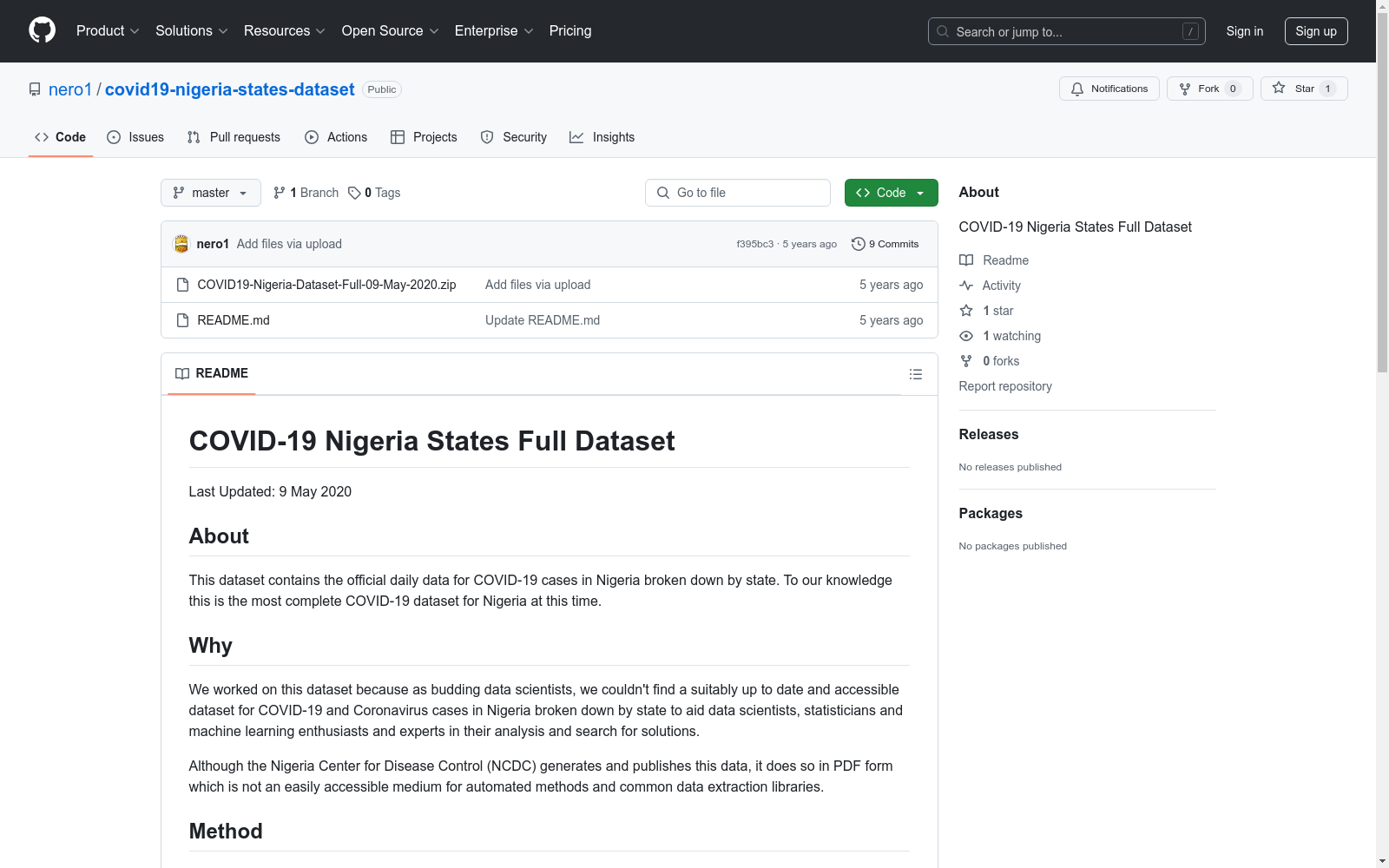Click the 'Add files via upload' latest commit message
Image resolution: width=1389 pixels, height=868 pixels.
pos(289,244)
